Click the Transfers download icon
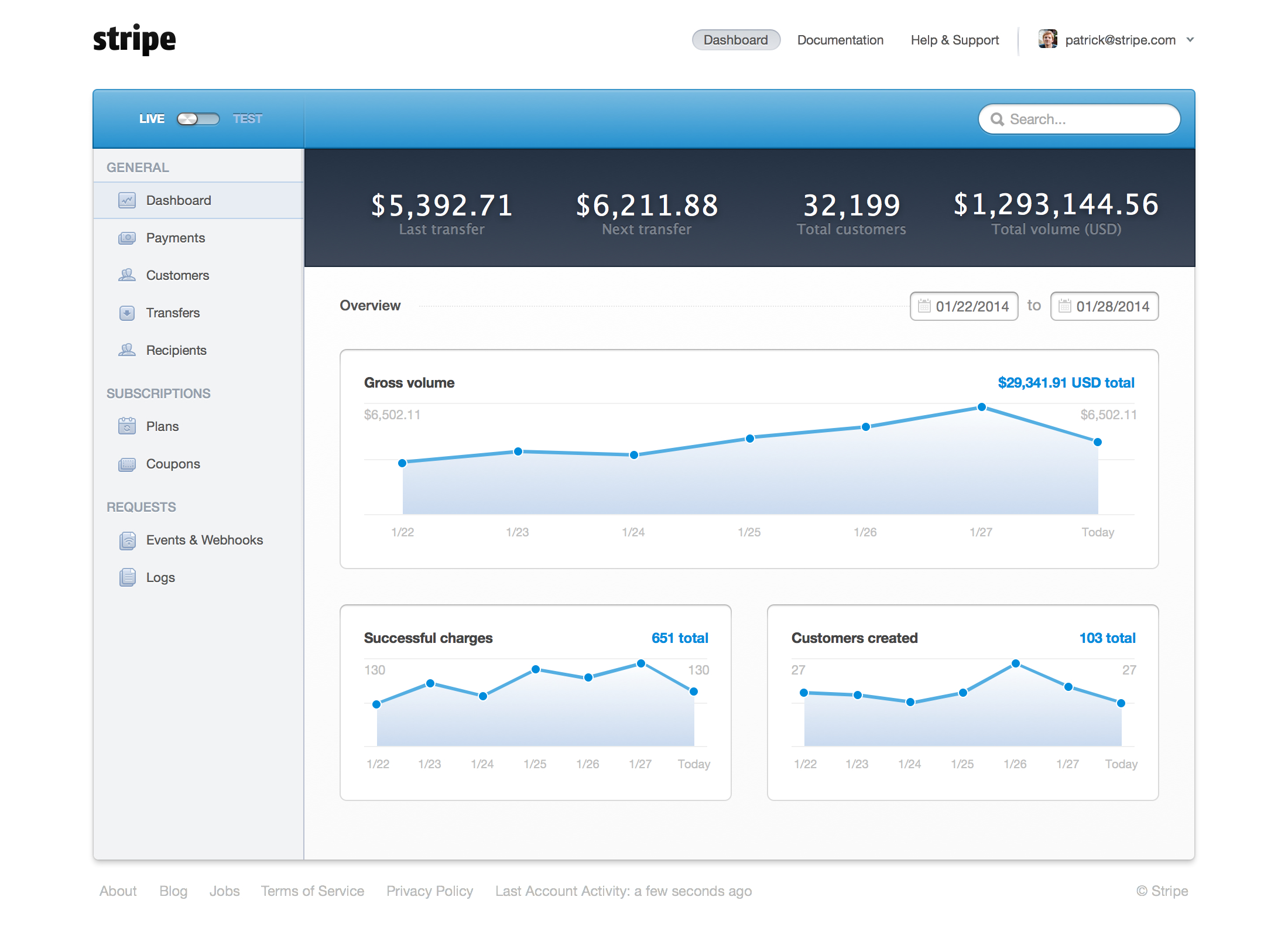 [127, 313]
